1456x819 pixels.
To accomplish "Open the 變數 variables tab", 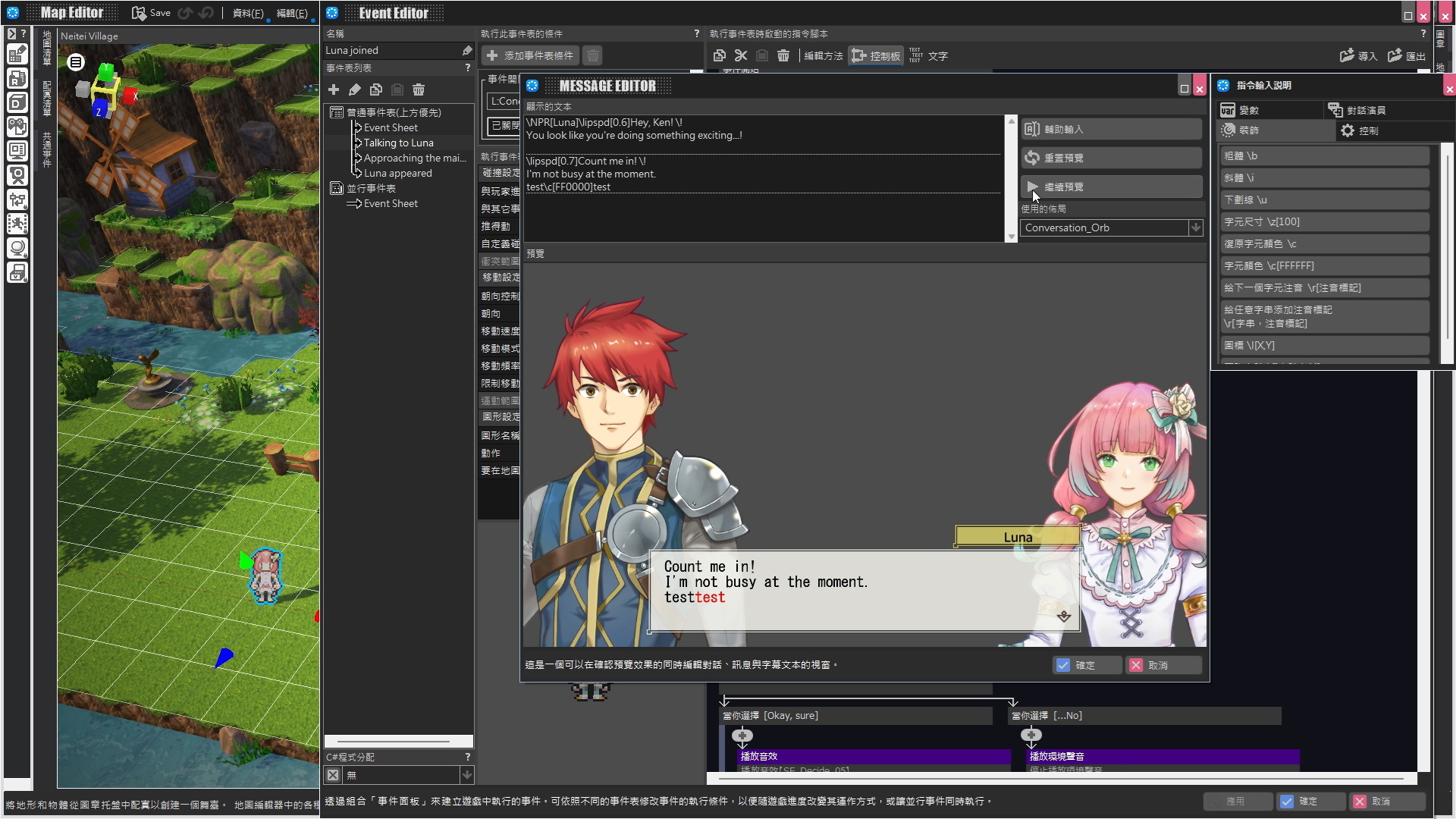I will click(x=1270, y=110).
